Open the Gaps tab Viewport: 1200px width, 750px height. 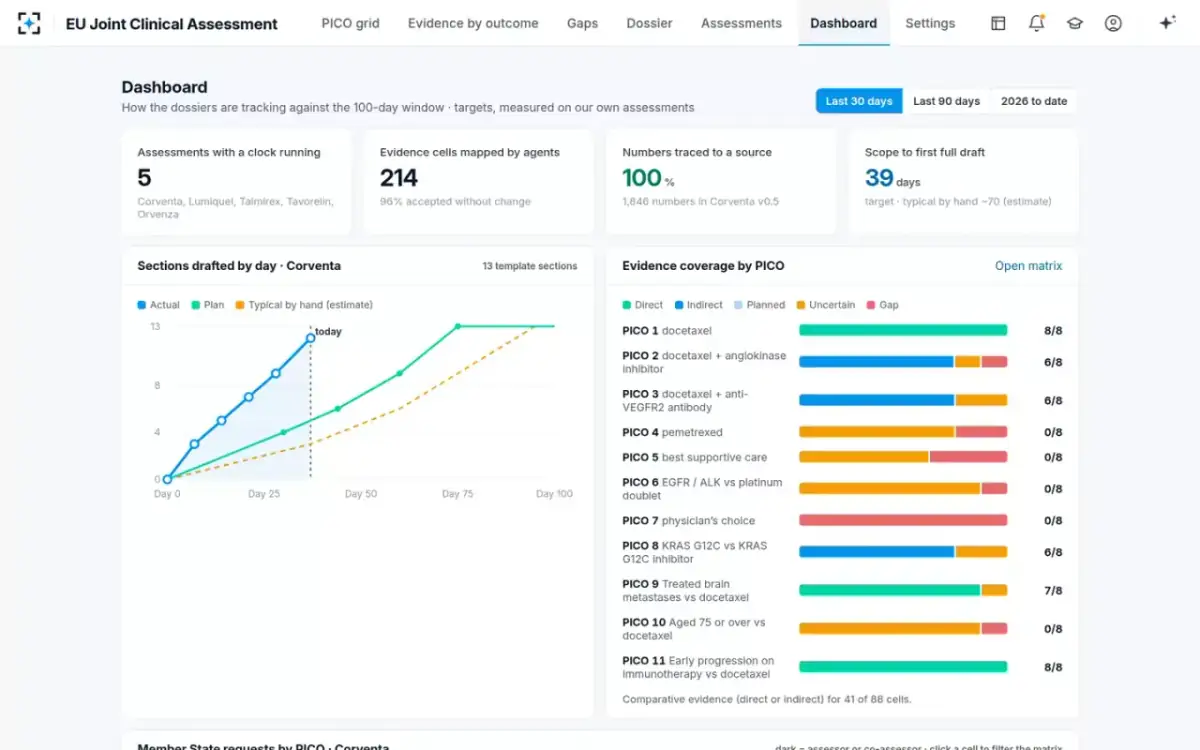point(582,23)
